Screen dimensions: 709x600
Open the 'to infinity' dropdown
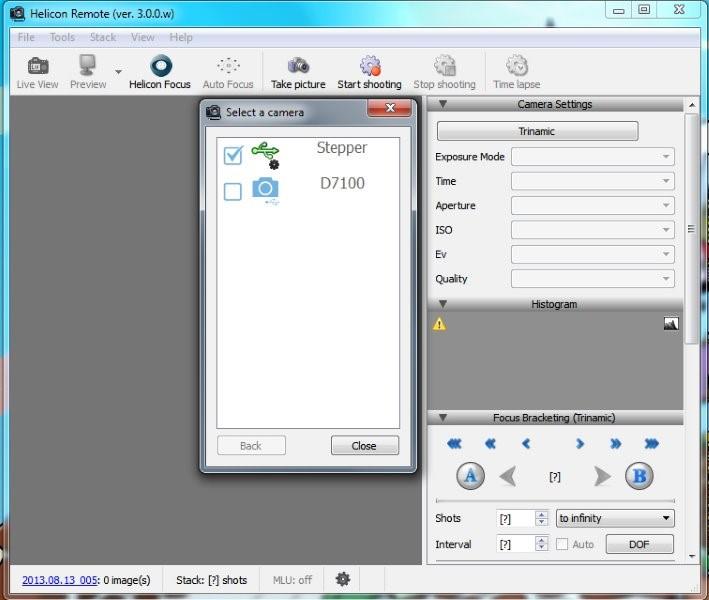615,518
